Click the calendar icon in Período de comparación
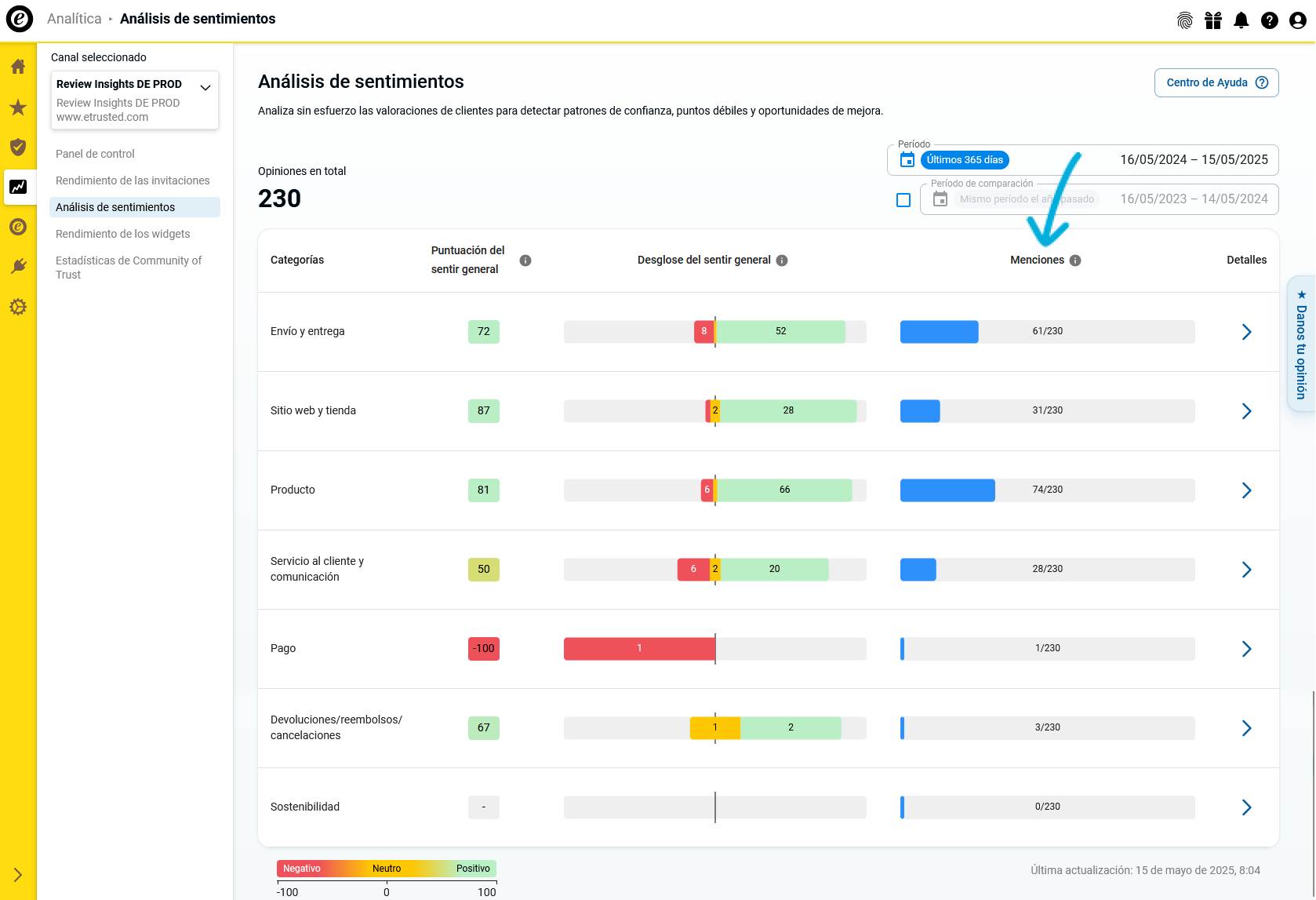The width and height of the screenshot is (1316, 900). [940, 199]
